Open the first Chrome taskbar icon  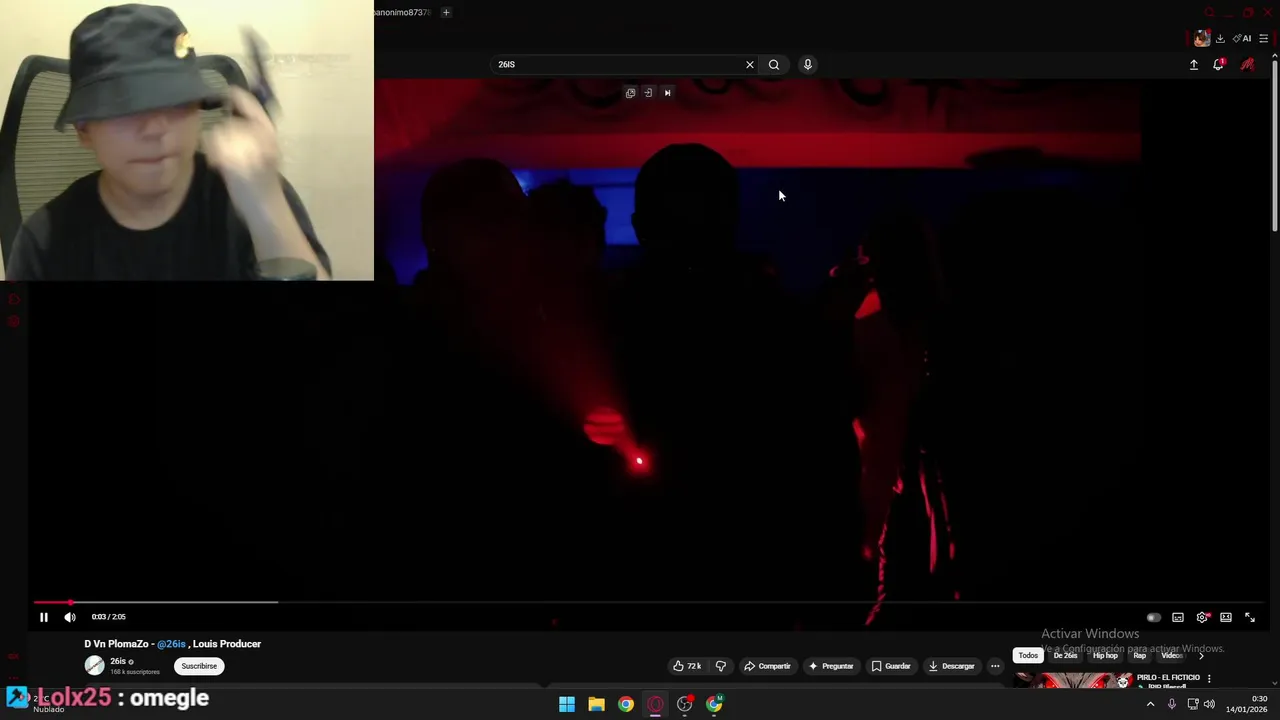coord(626,704)
